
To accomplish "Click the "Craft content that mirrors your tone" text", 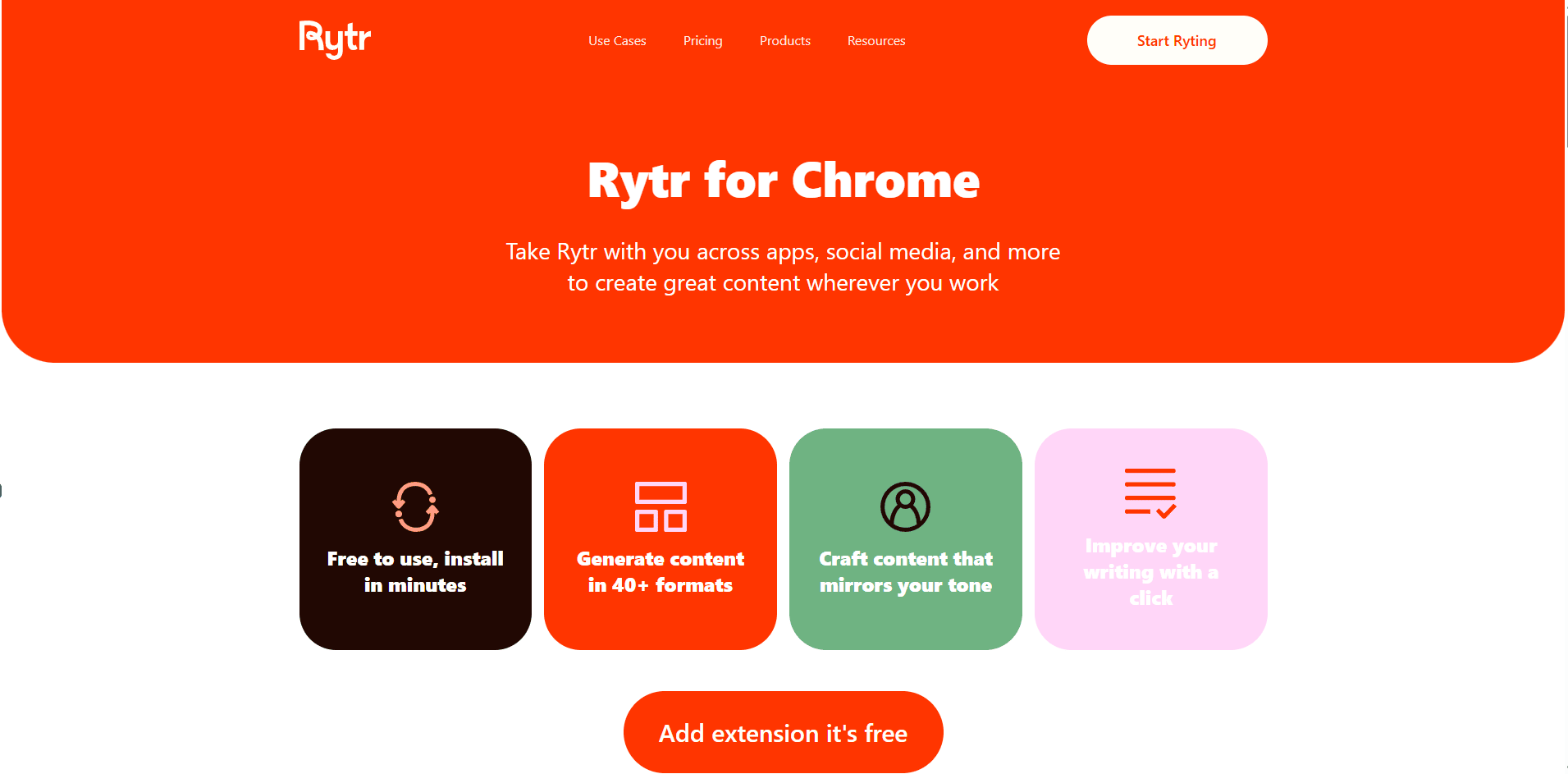I will pos(906,572).
